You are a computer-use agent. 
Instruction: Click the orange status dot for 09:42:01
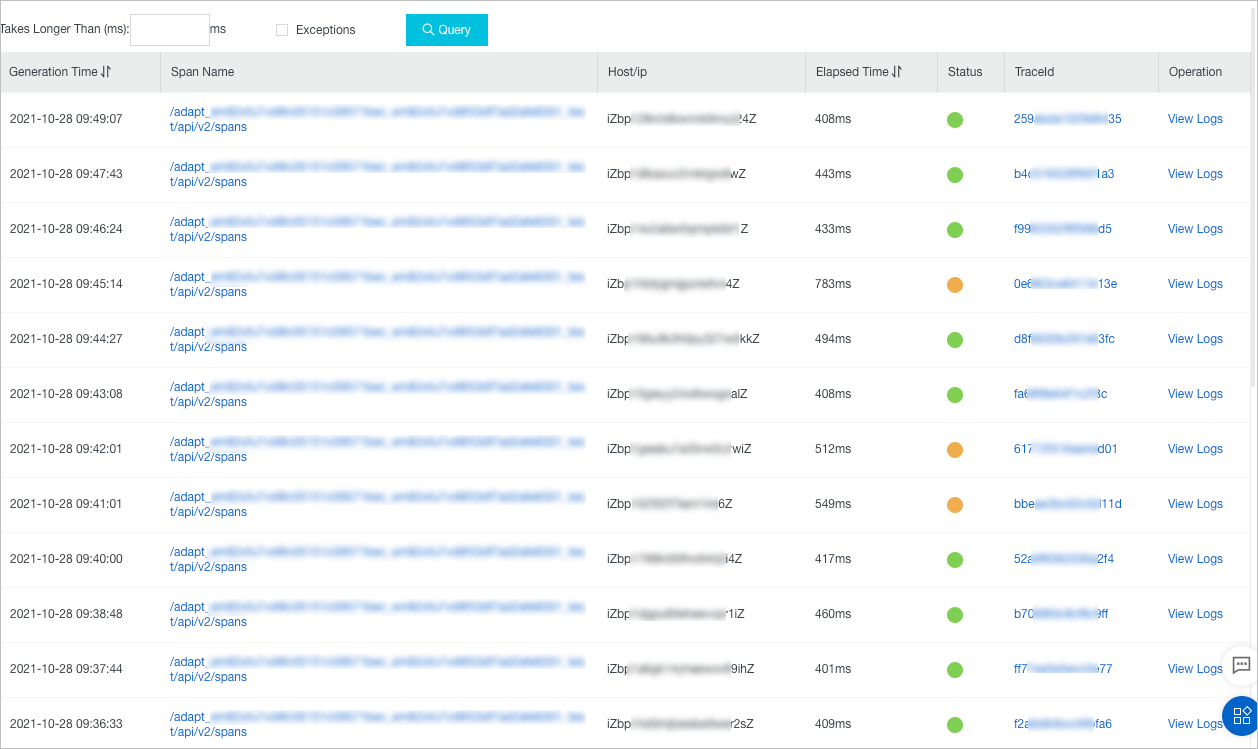(x=955, y=449)
